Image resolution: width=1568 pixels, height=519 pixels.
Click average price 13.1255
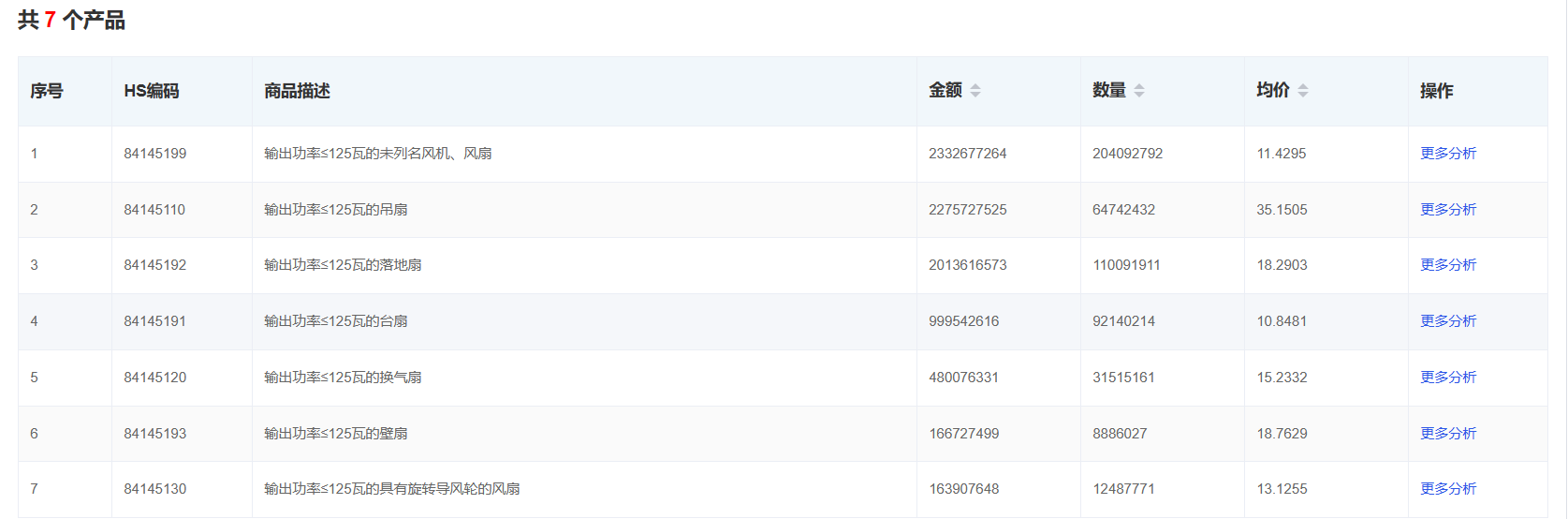(x=1282, y=489)
